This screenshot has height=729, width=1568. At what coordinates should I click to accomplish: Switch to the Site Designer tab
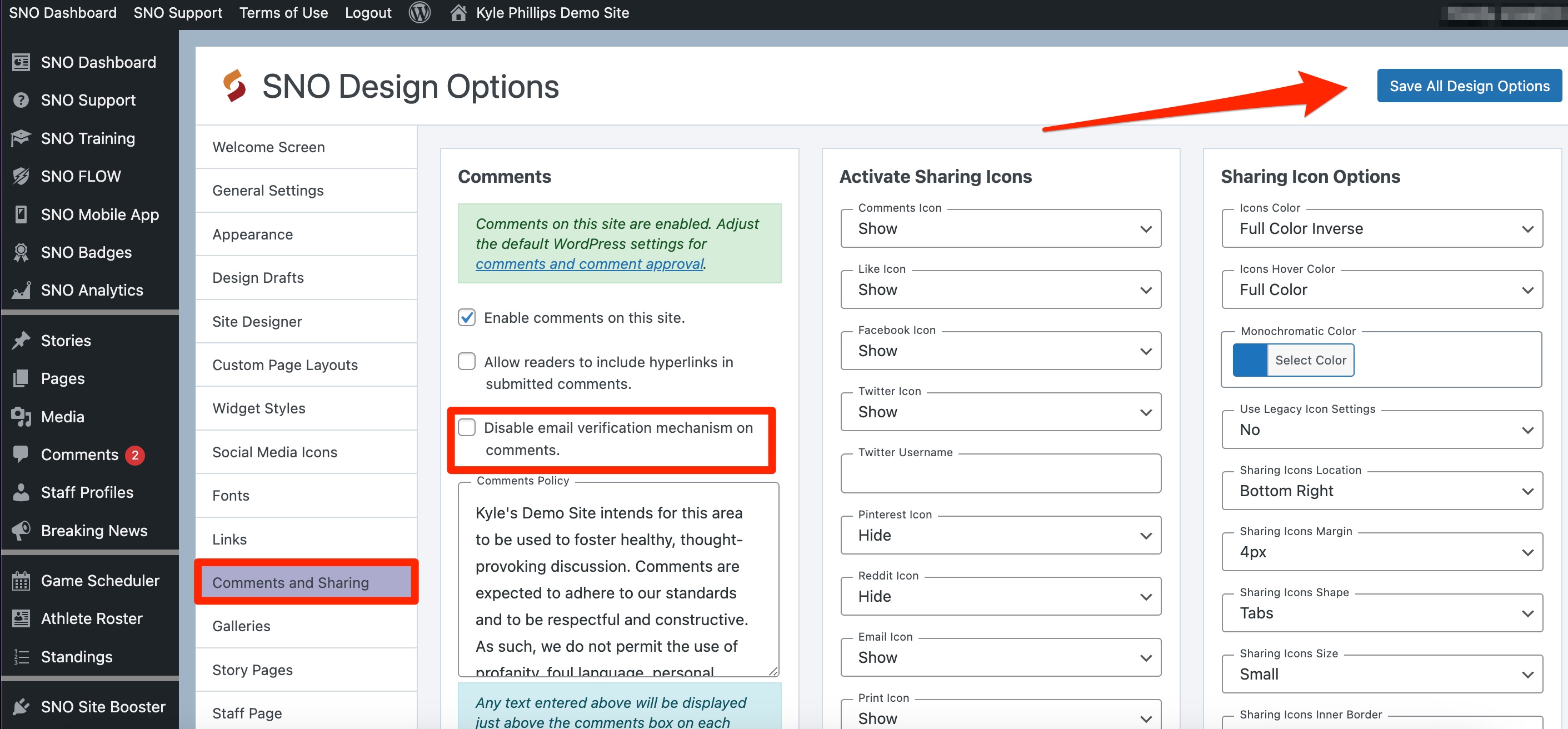306,321
